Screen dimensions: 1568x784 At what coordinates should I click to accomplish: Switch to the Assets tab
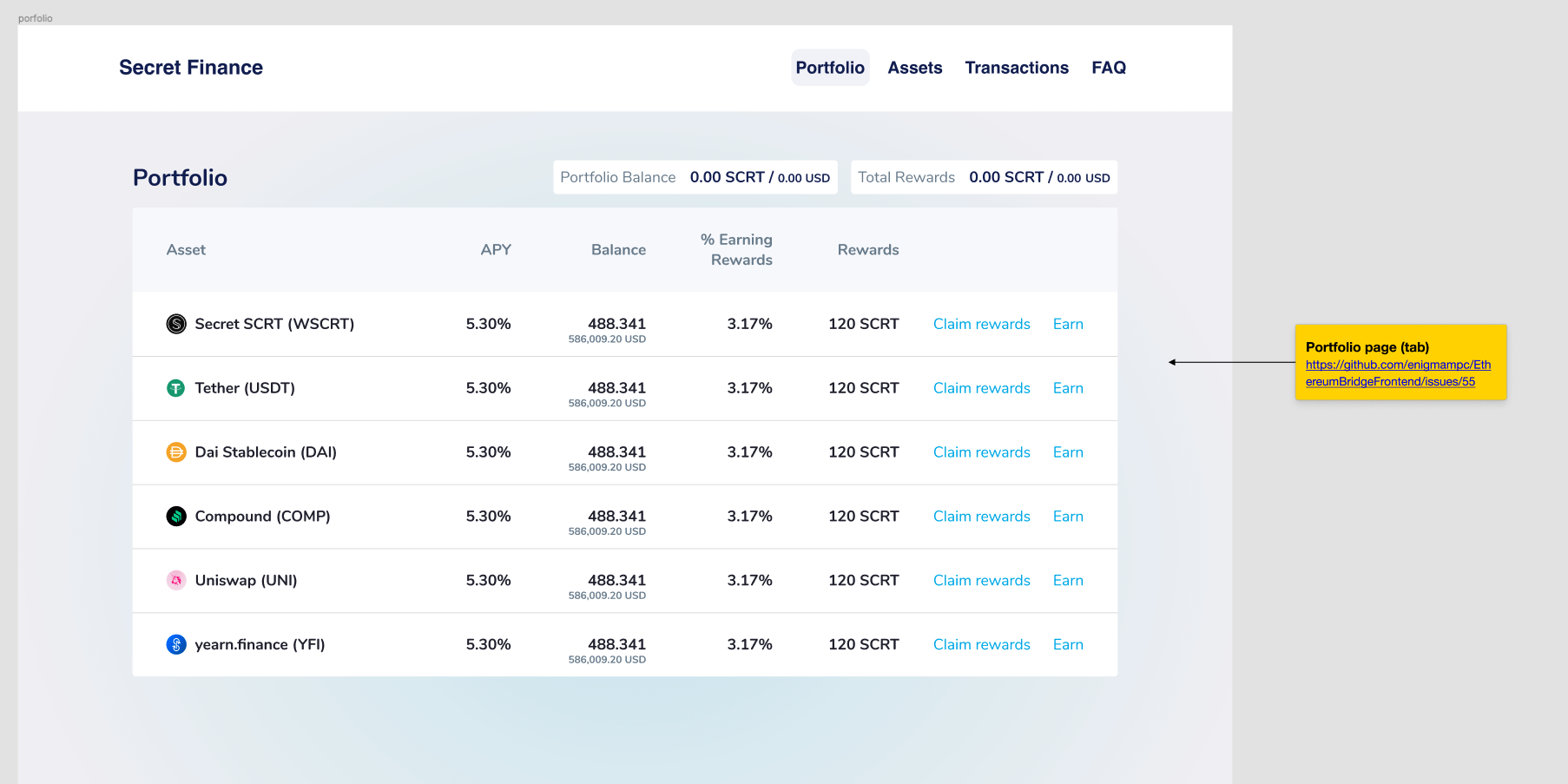point(914,67)
